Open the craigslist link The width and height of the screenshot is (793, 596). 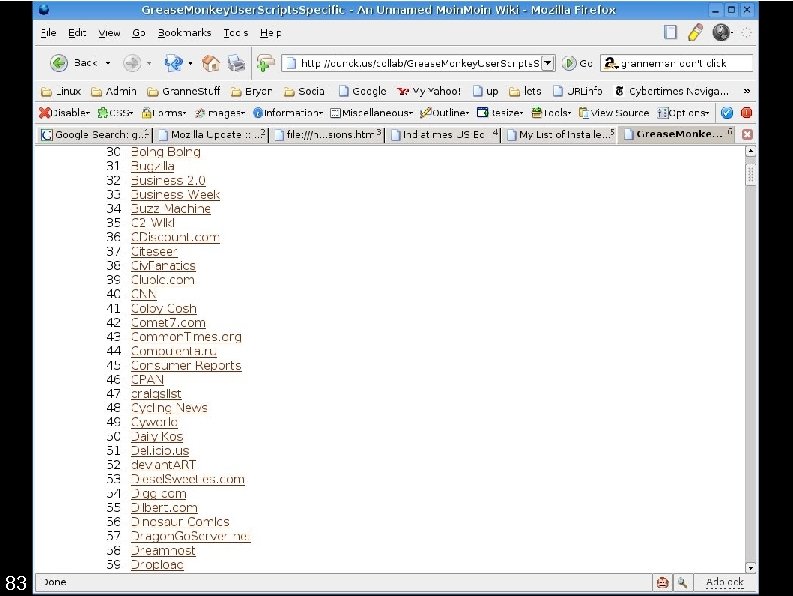tap(156, 394)
